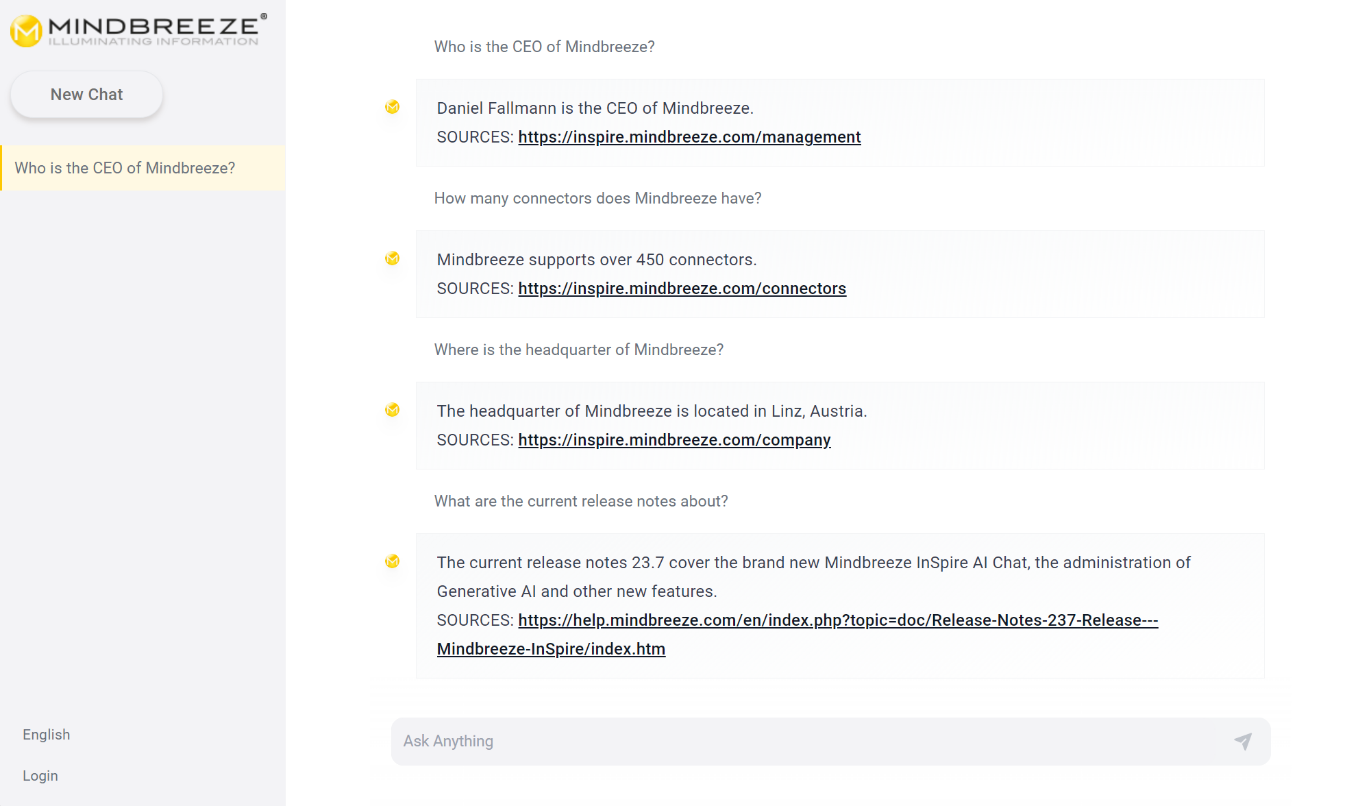Image resolution: width=1360 pixels, height=806 pixels.
Task: Click question 'Who is the CEO of Mindbreeze?' in conversation
Action: point(544,47)
